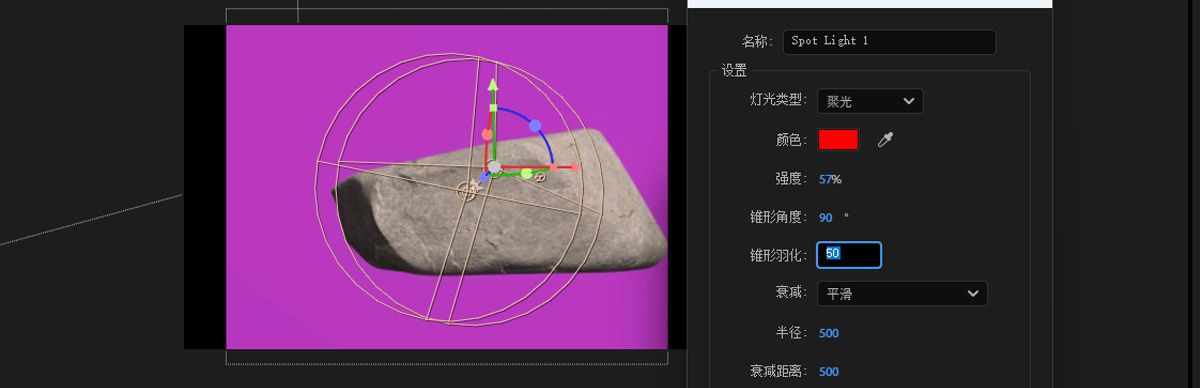The height and width of the screenshot is (388, 1200).
Task: Click the 锥形羽化 label
Action: click(x=779, y=255)
